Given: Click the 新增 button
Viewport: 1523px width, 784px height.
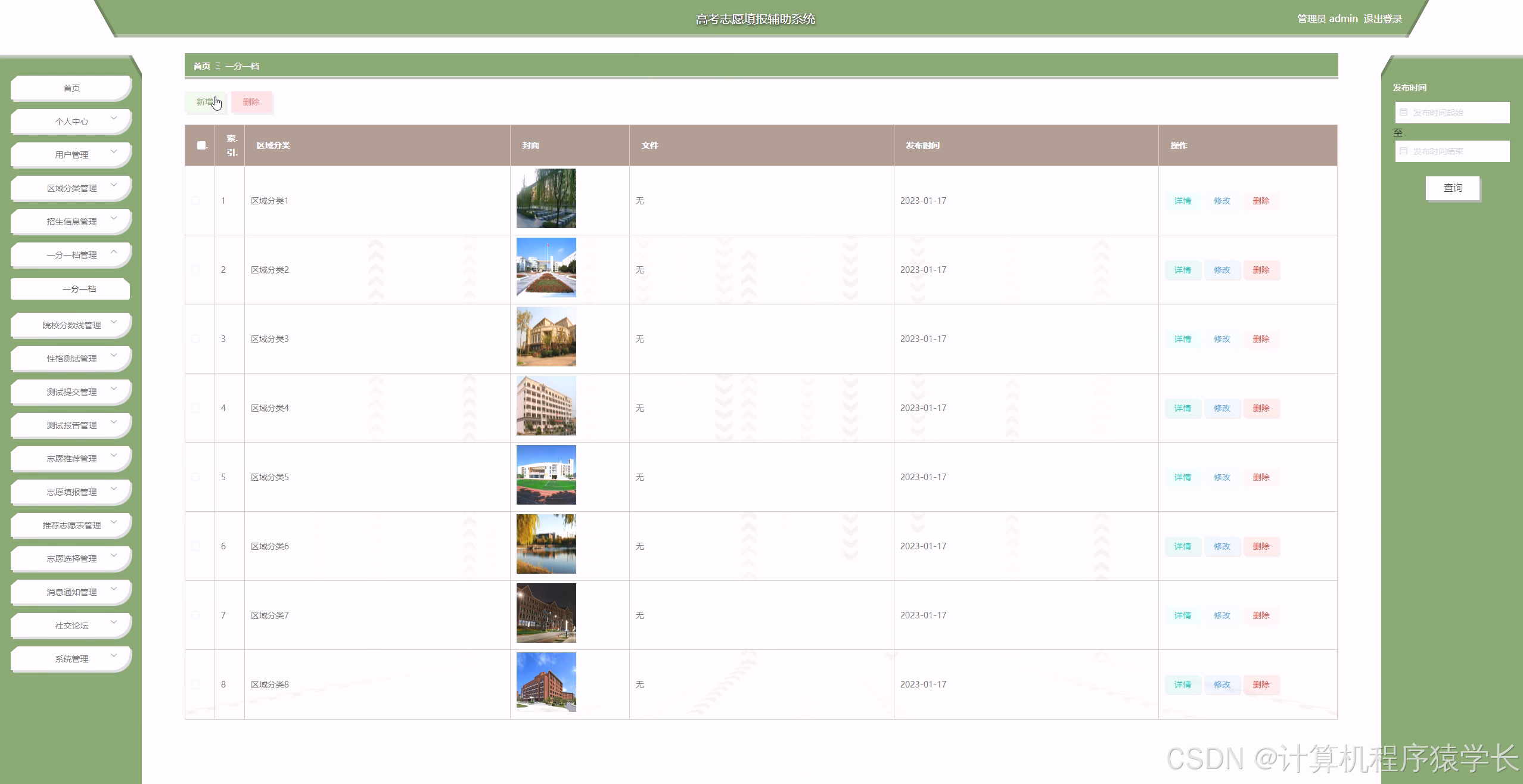Looking at the screenshot, I should click(205, 102).
